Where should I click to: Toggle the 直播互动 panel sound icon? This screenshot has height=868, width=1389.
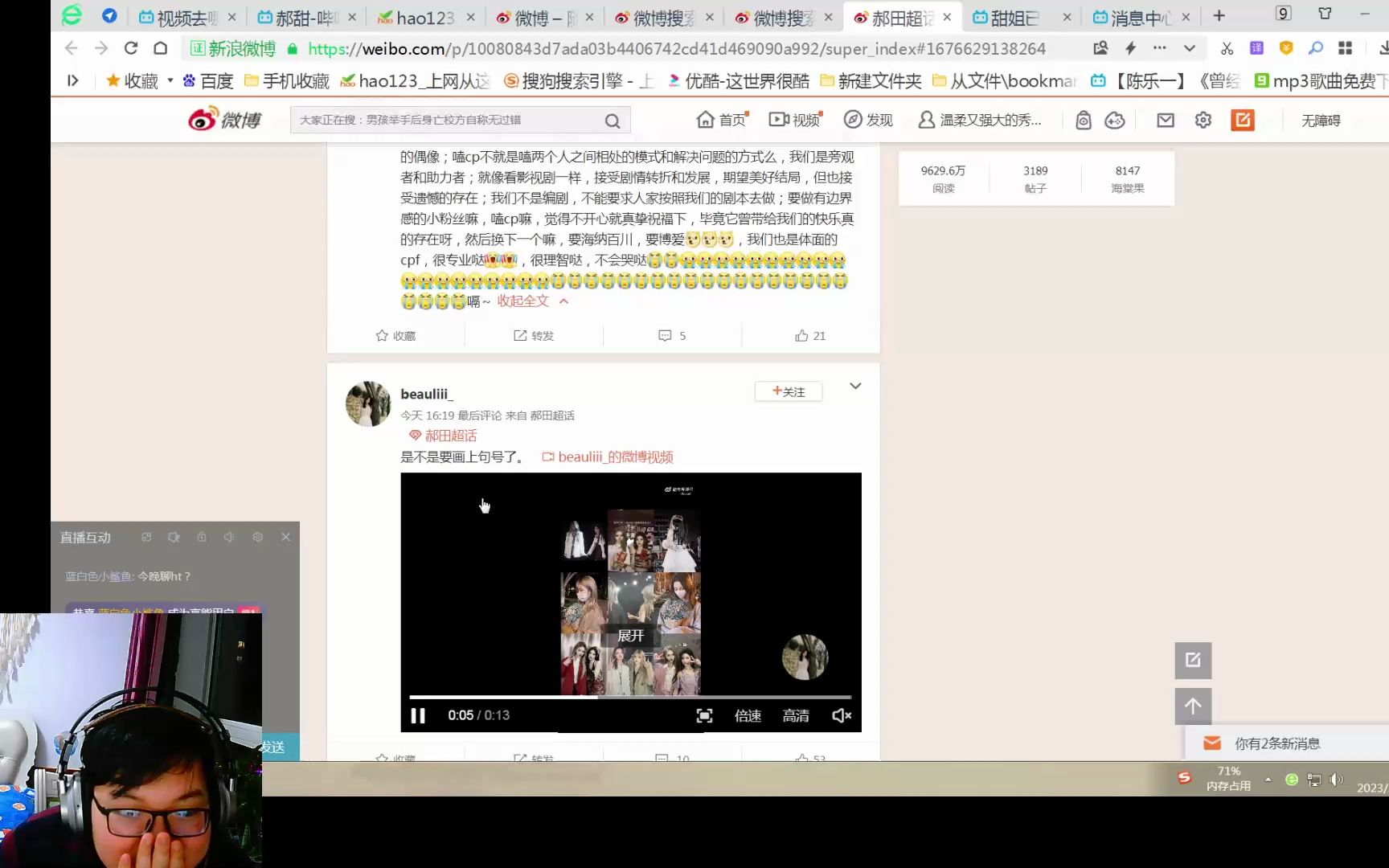click(229, 537)
